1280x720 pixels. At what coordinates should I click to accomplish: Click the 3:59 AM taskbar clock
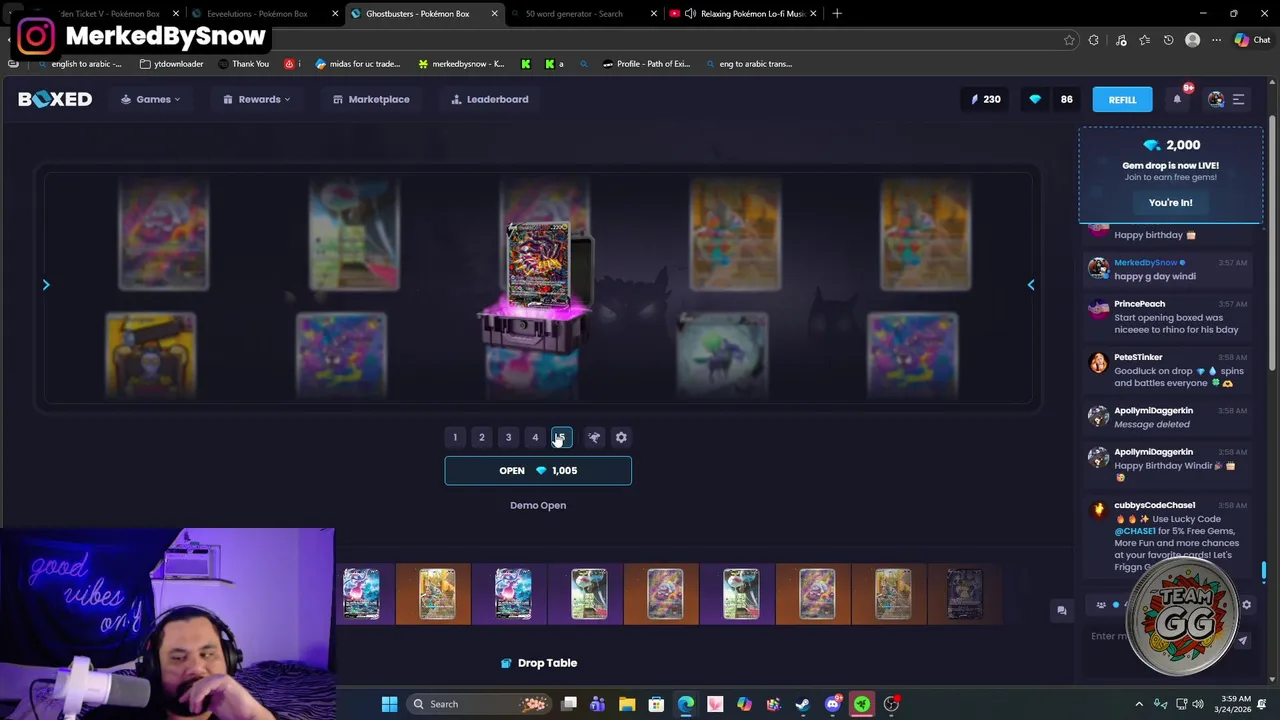pyautogui.click(x=1235, y=704)
